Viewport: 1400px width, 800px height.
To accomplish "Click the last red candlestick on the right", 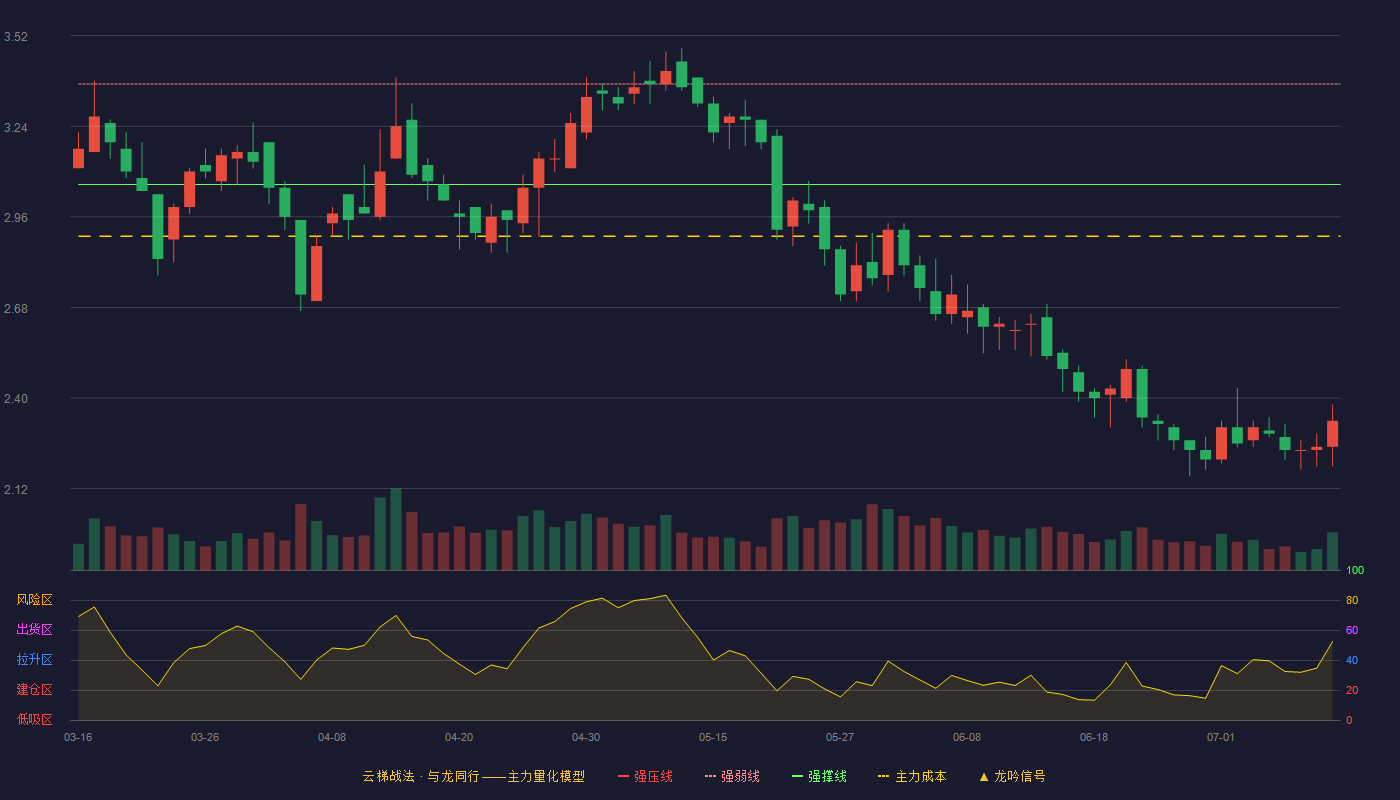I will (1332, 434).
